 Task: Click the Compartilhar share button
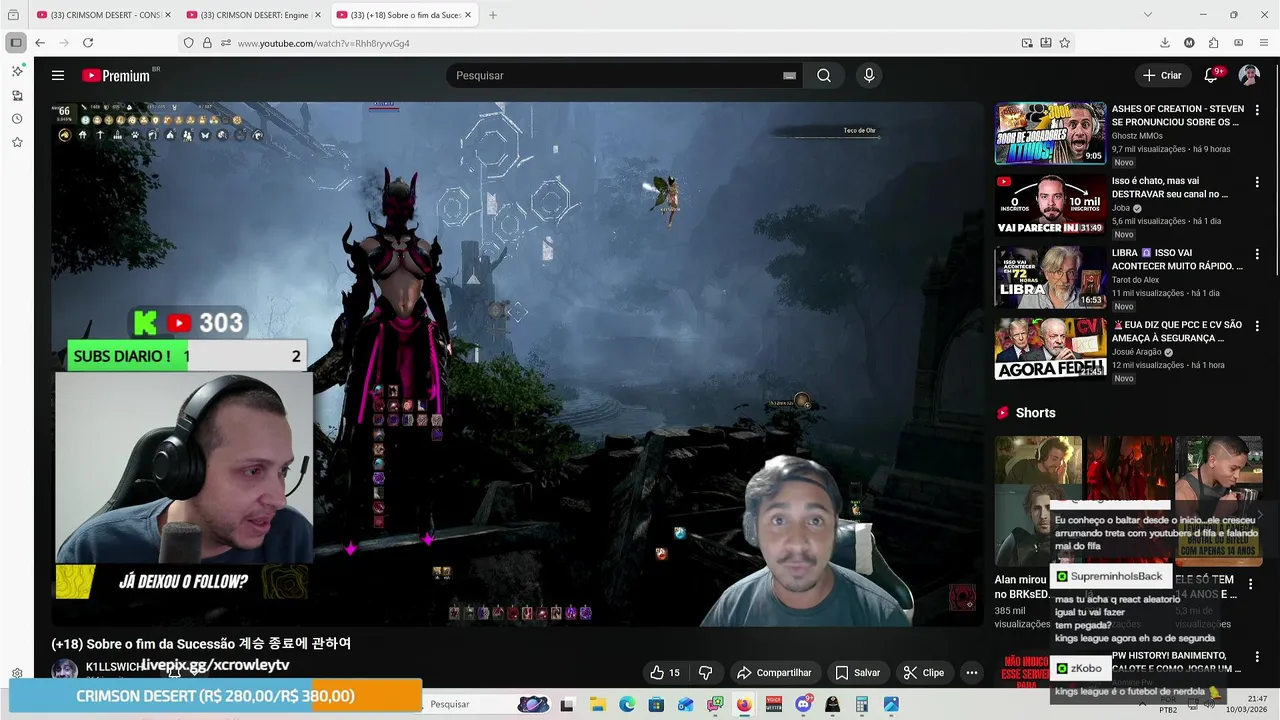[774, 673]
